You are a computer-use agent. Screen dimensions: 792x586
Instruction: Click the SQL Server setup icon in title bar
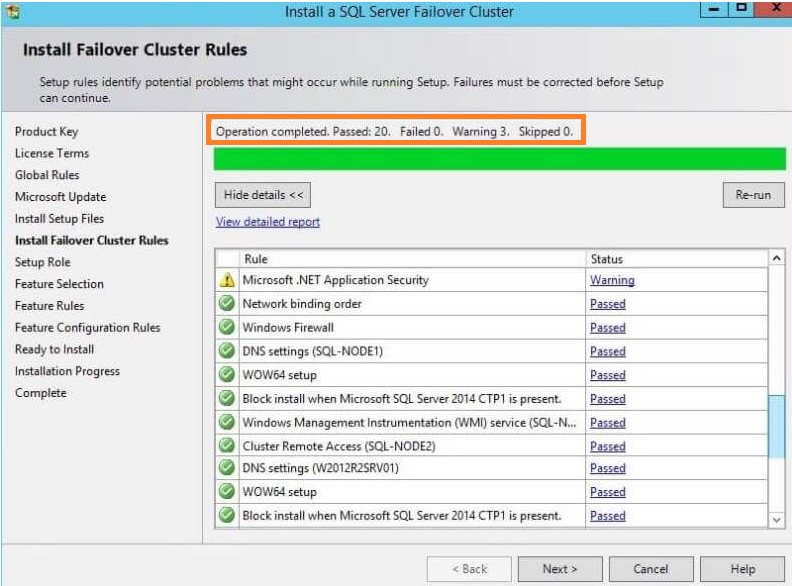pyautogui.click(x=13, y=11)
